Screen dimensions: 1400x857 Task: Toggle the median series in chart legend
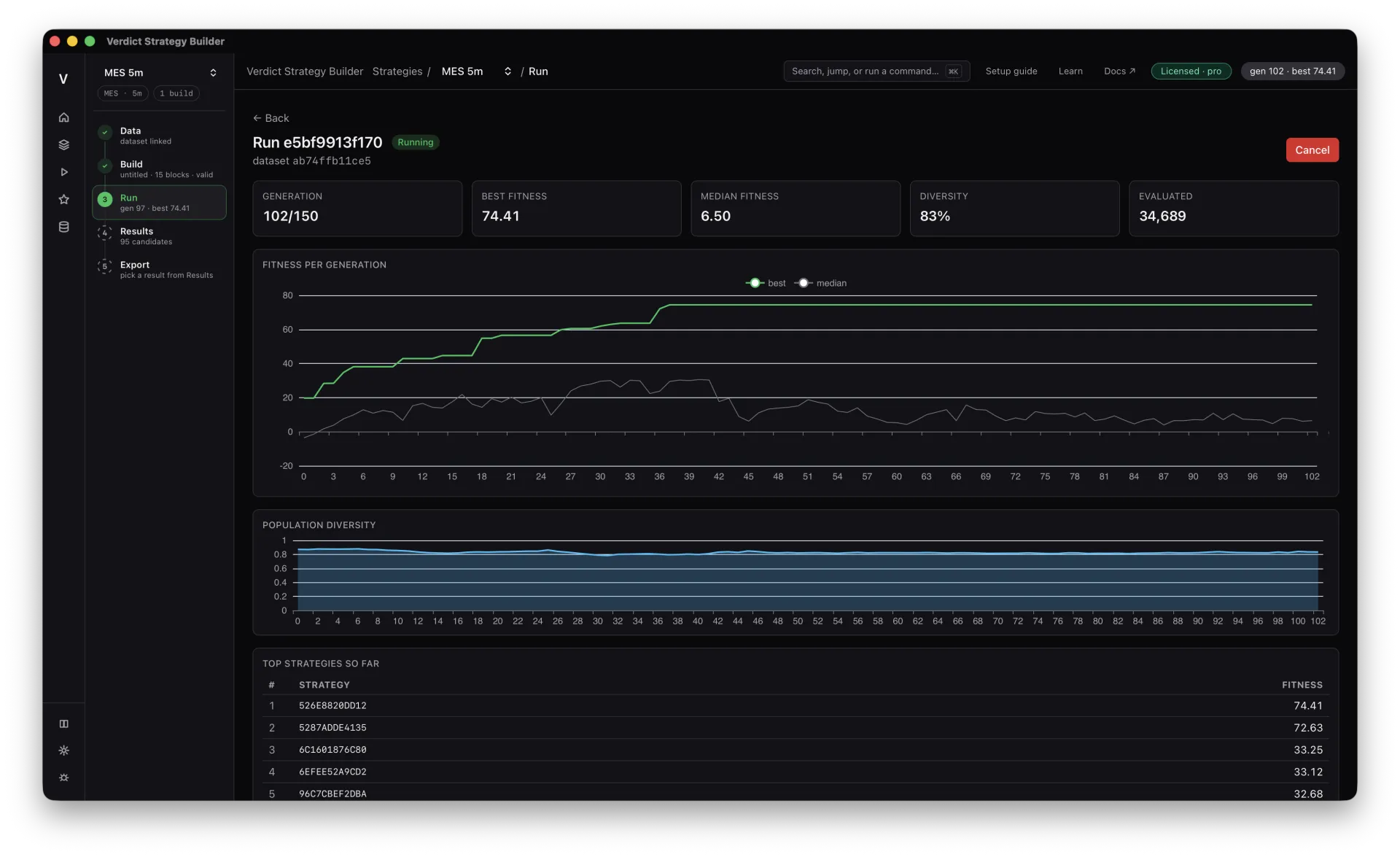click(x=820, y=283)
